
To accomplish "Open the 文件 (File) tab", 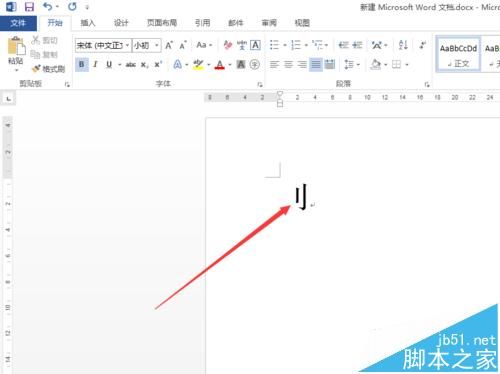I will pos(18,23).
